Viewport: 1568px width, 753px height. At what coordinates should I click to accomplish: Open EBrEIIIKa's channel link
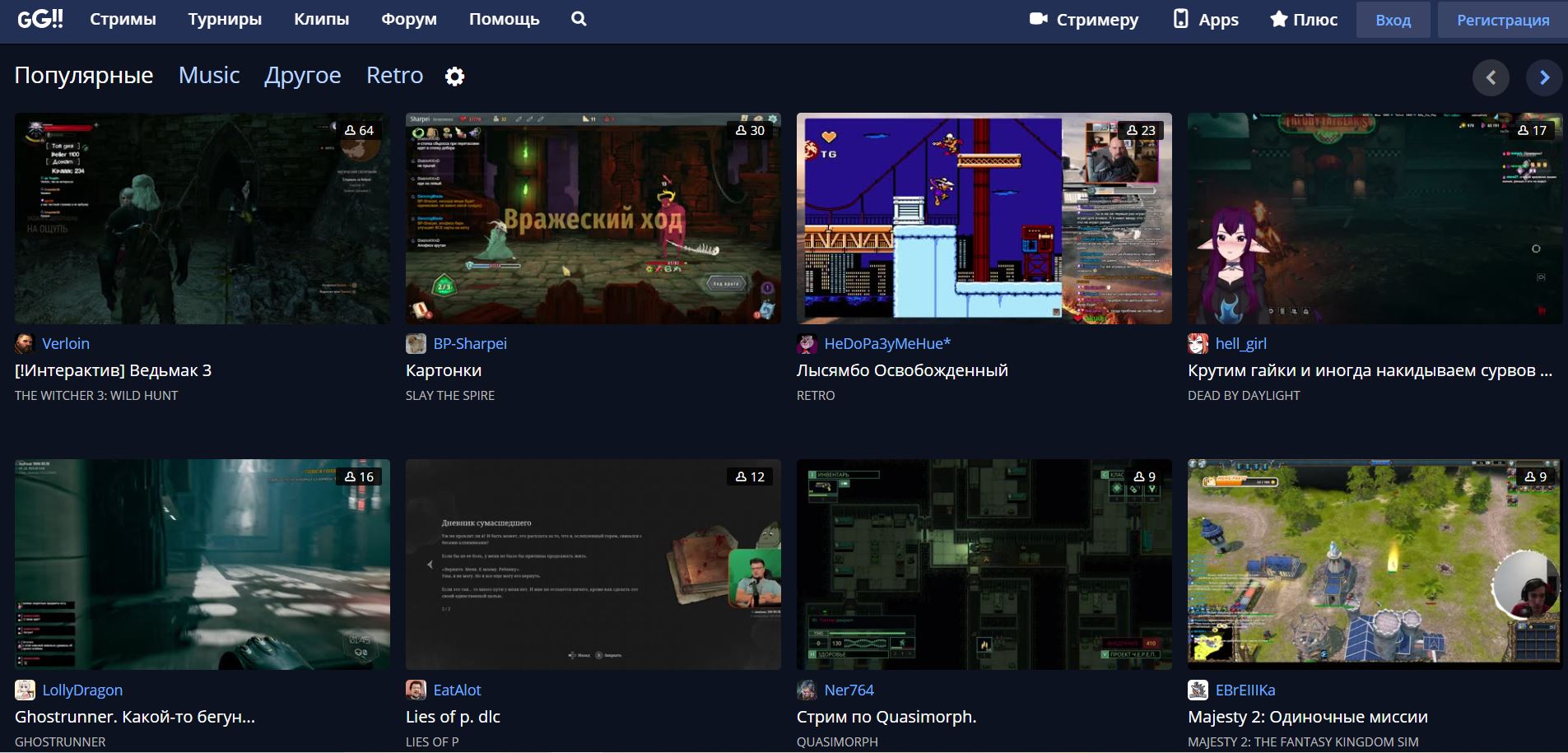[x=1245, y=690]
